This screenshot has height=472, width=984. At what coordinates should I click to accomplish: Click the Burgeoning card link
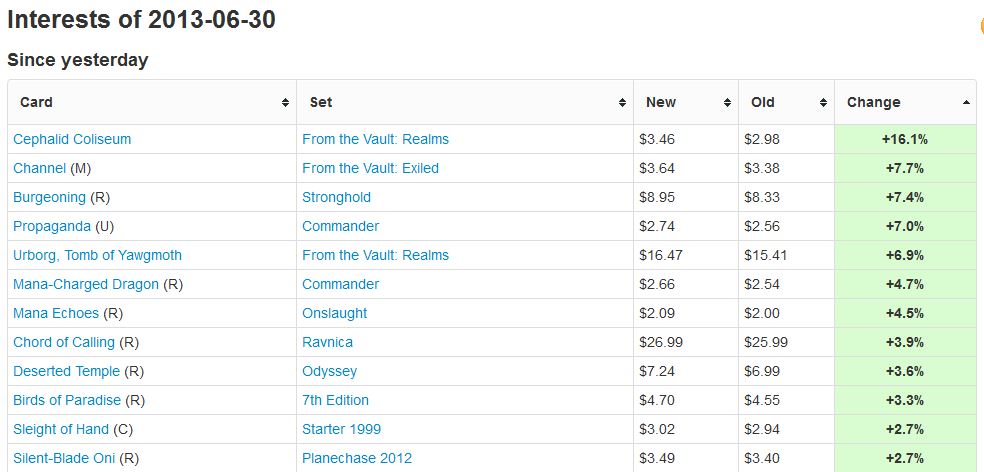tap(49, 197)
